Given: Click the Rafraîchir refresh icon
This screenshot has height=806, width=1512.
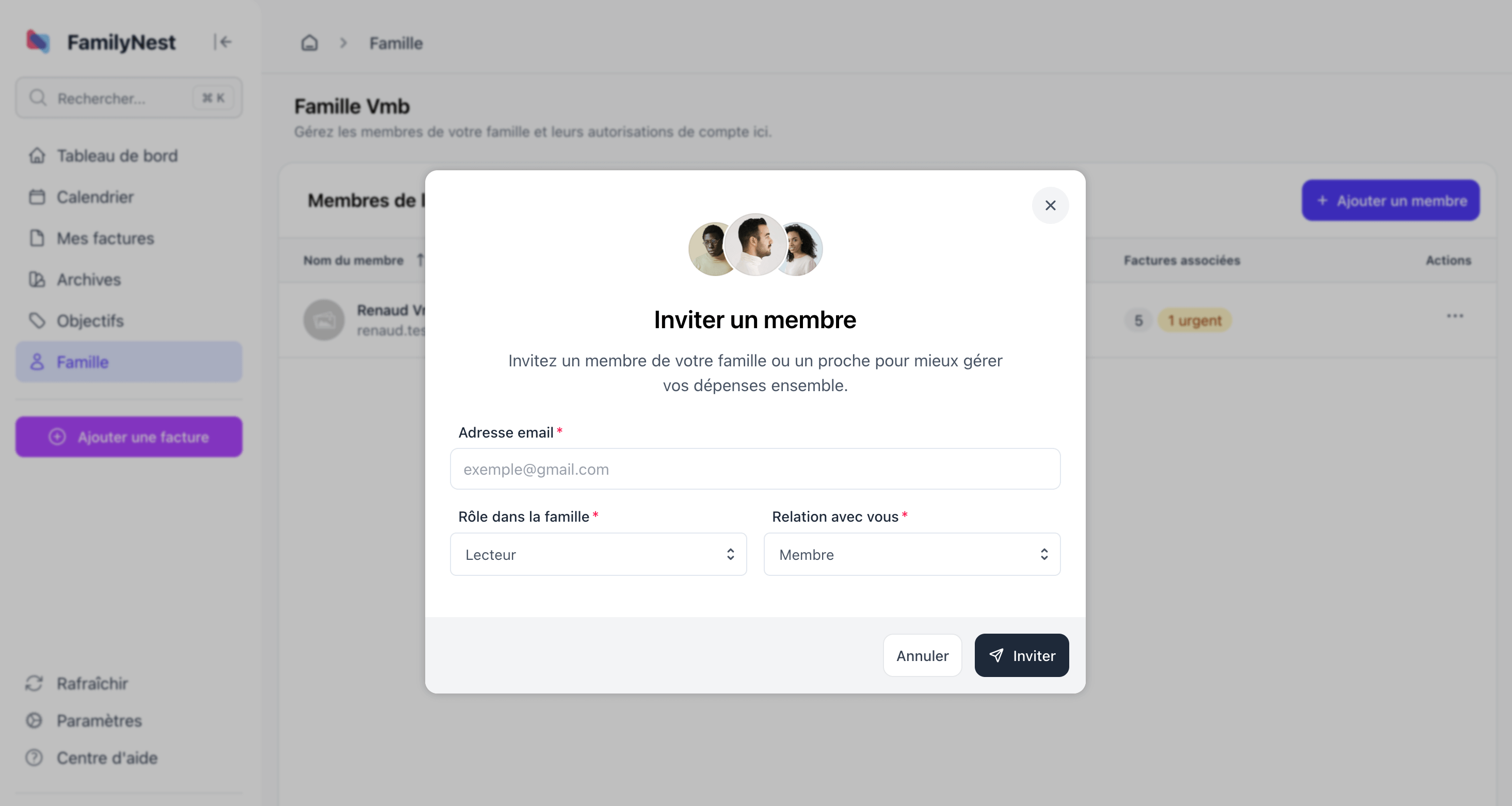Looking at the screenshot, I should pos(34,683).
